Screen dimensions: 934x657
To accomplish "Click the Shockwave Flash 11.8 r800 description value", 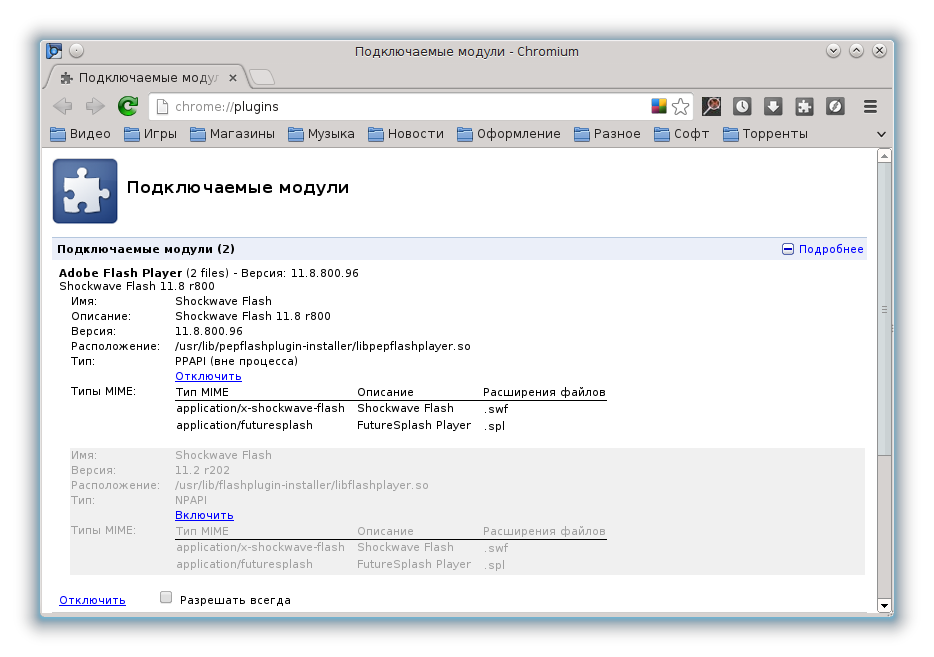I will [x=253, y=316].
